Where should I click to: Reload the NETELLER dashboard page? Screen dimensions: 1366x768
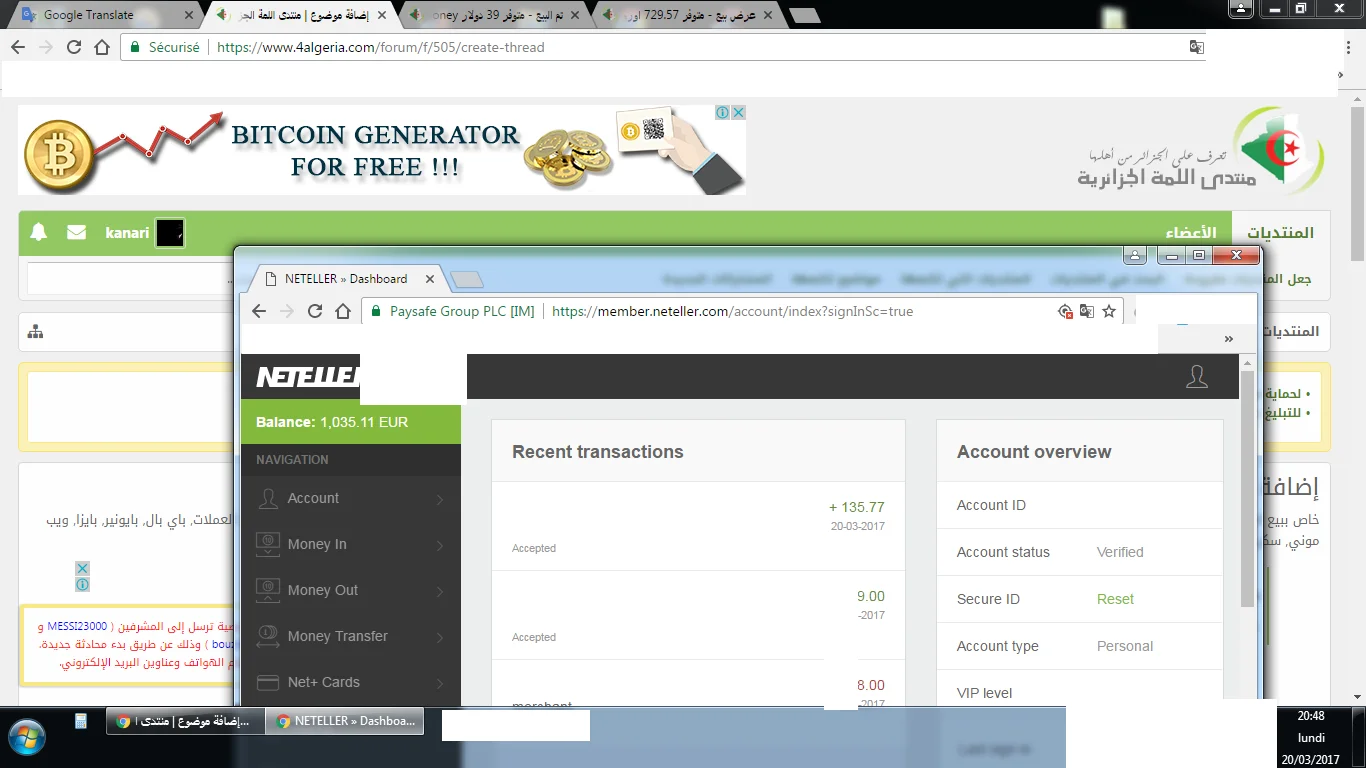coord(315,311)
